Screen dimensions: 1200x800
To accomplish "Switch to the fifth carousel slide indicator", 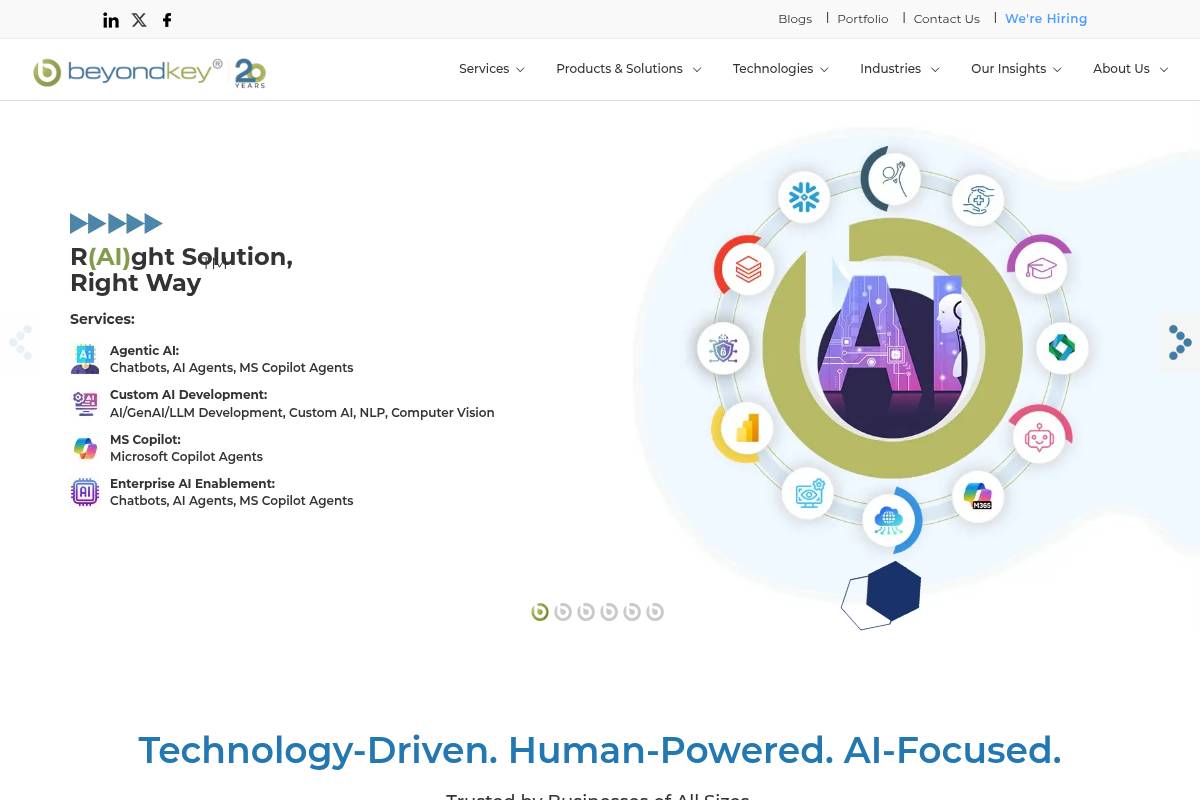I will 632,612.
